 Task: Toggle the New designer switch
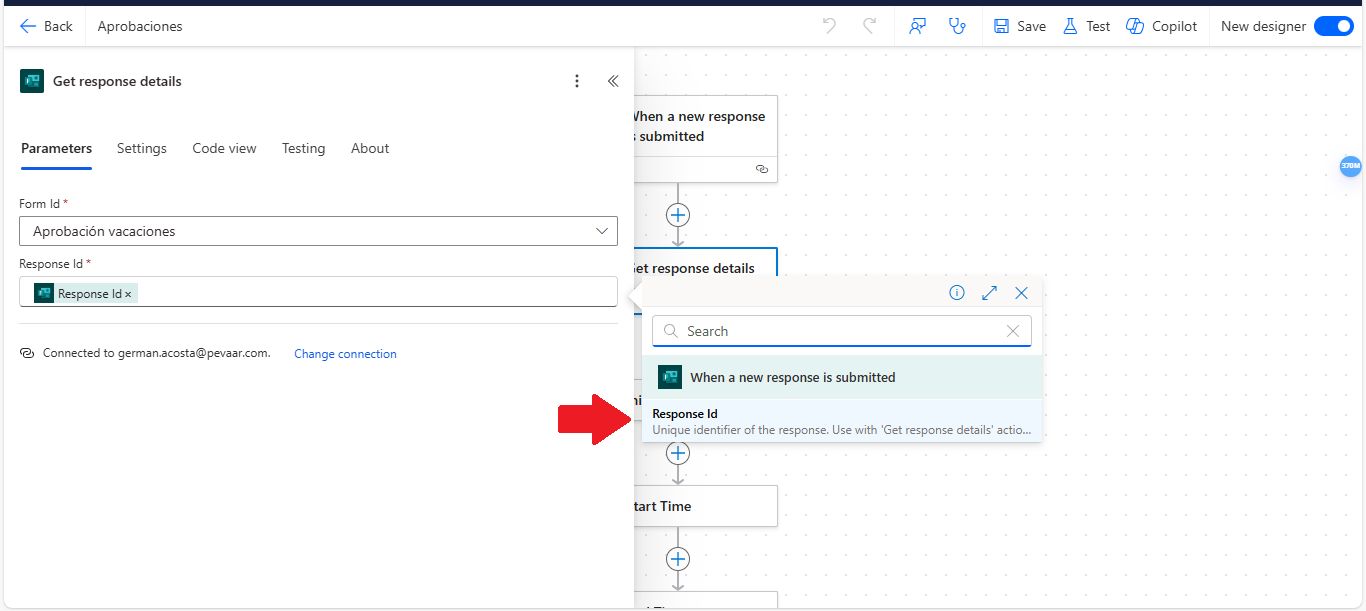(x=1333, y=27)
